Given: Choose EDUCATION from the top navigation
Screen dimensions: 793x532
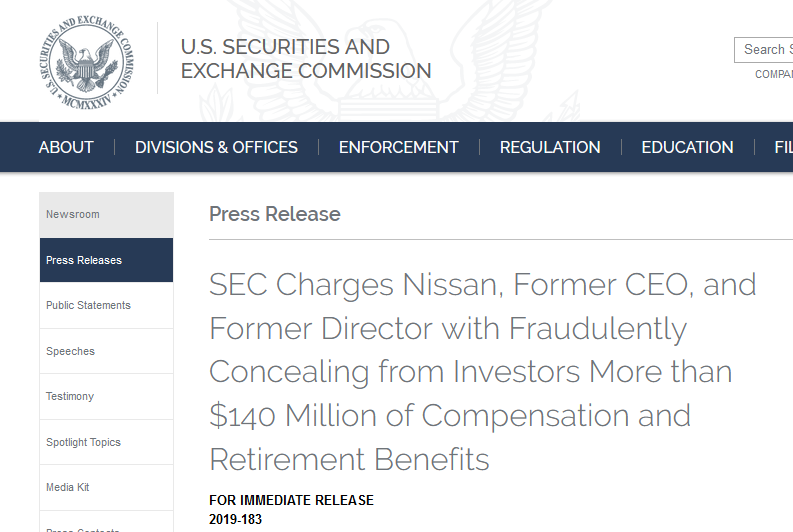Looking at the screenshot, I should 687,147.
